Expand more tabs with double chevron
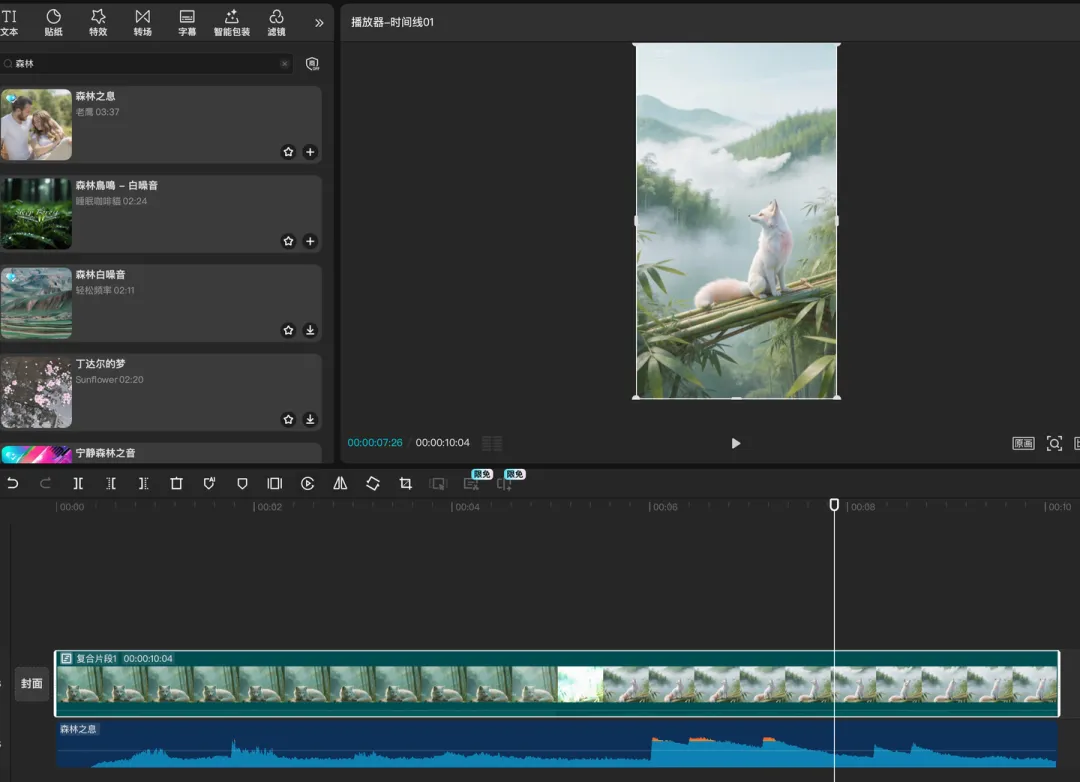The height and width of the screenshot is (782, 1080). click(x=319, y=22)
